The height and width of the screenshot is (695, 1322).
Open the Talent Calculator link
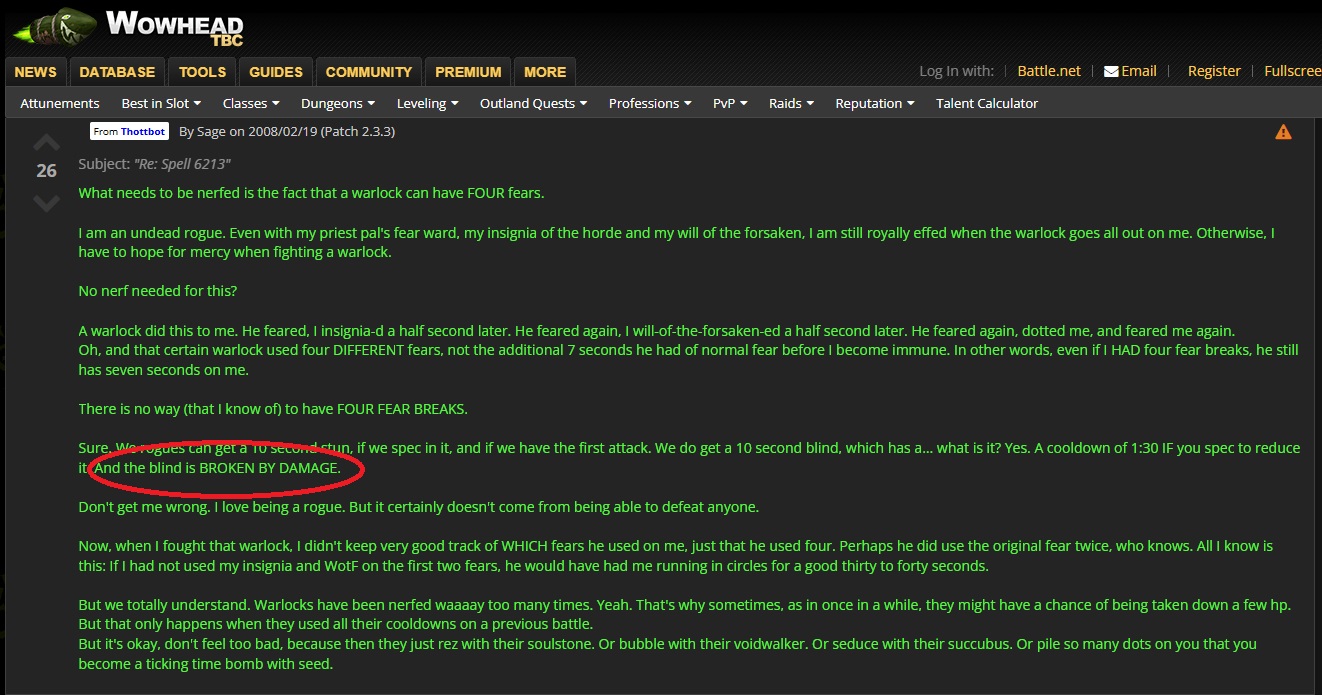(x=987, y=103)
